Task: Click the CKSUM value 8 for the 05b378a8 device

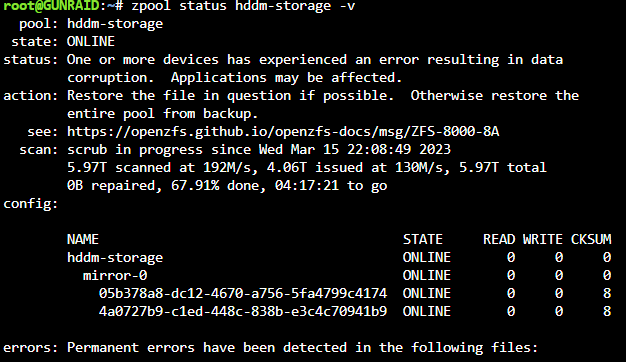Action: pos(607,293)
